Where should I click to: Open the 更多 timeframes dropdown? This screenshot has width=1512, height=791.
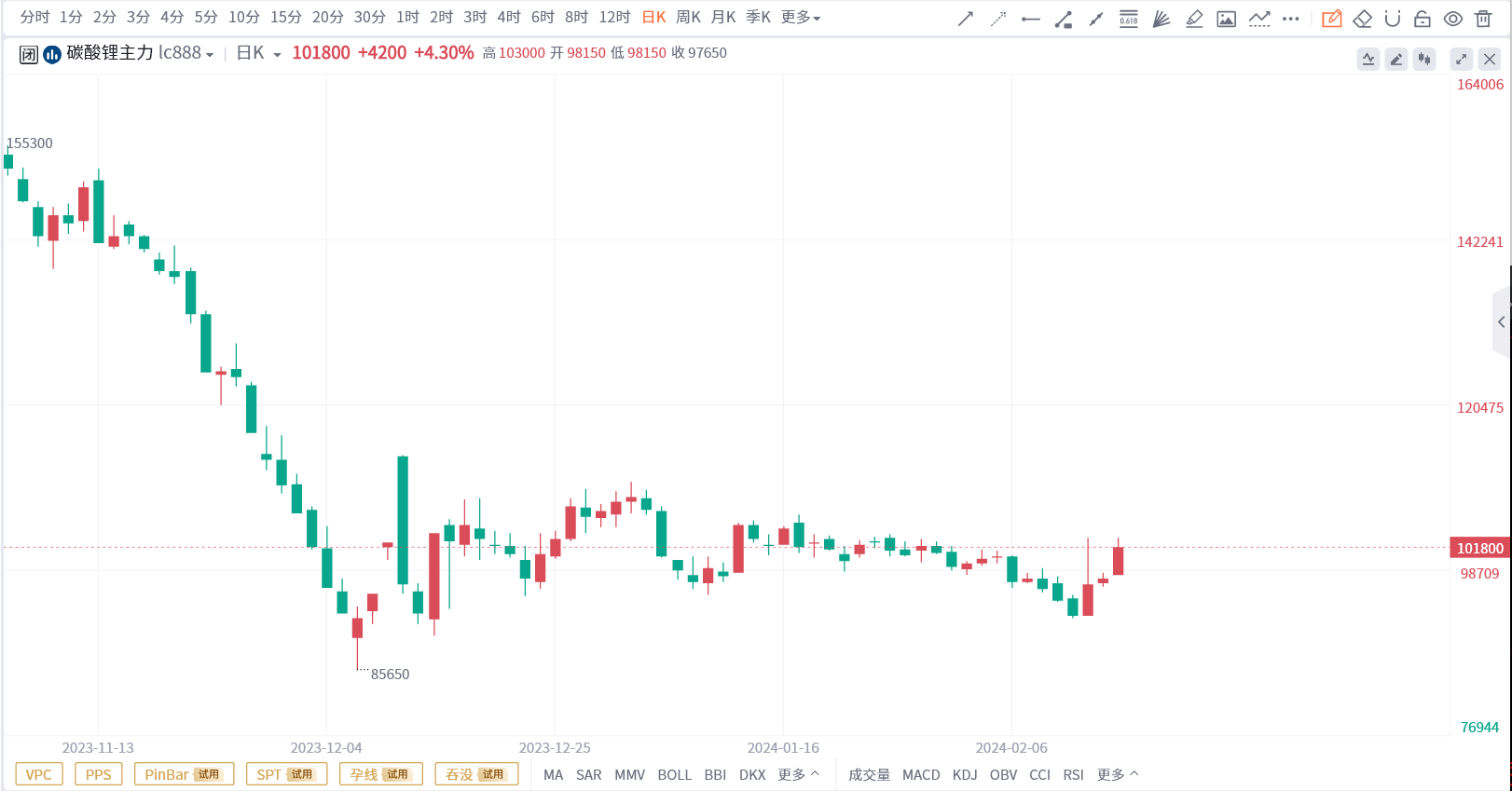[x=801, y=17]
